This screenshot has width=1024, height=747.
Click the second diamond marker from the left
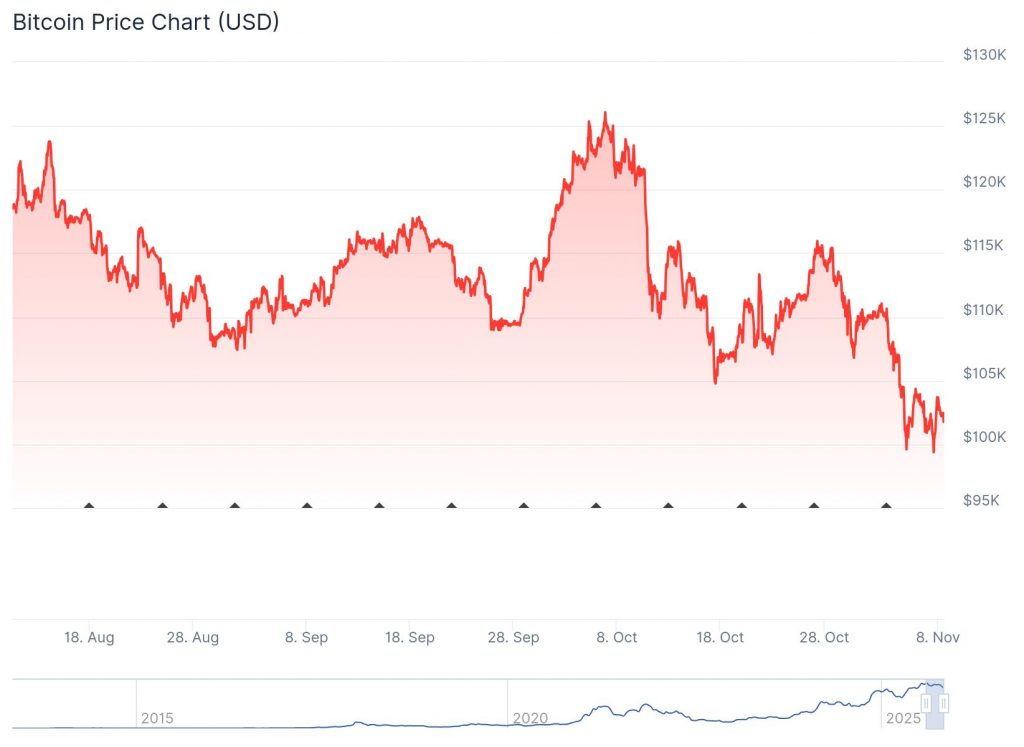[162, 505]
